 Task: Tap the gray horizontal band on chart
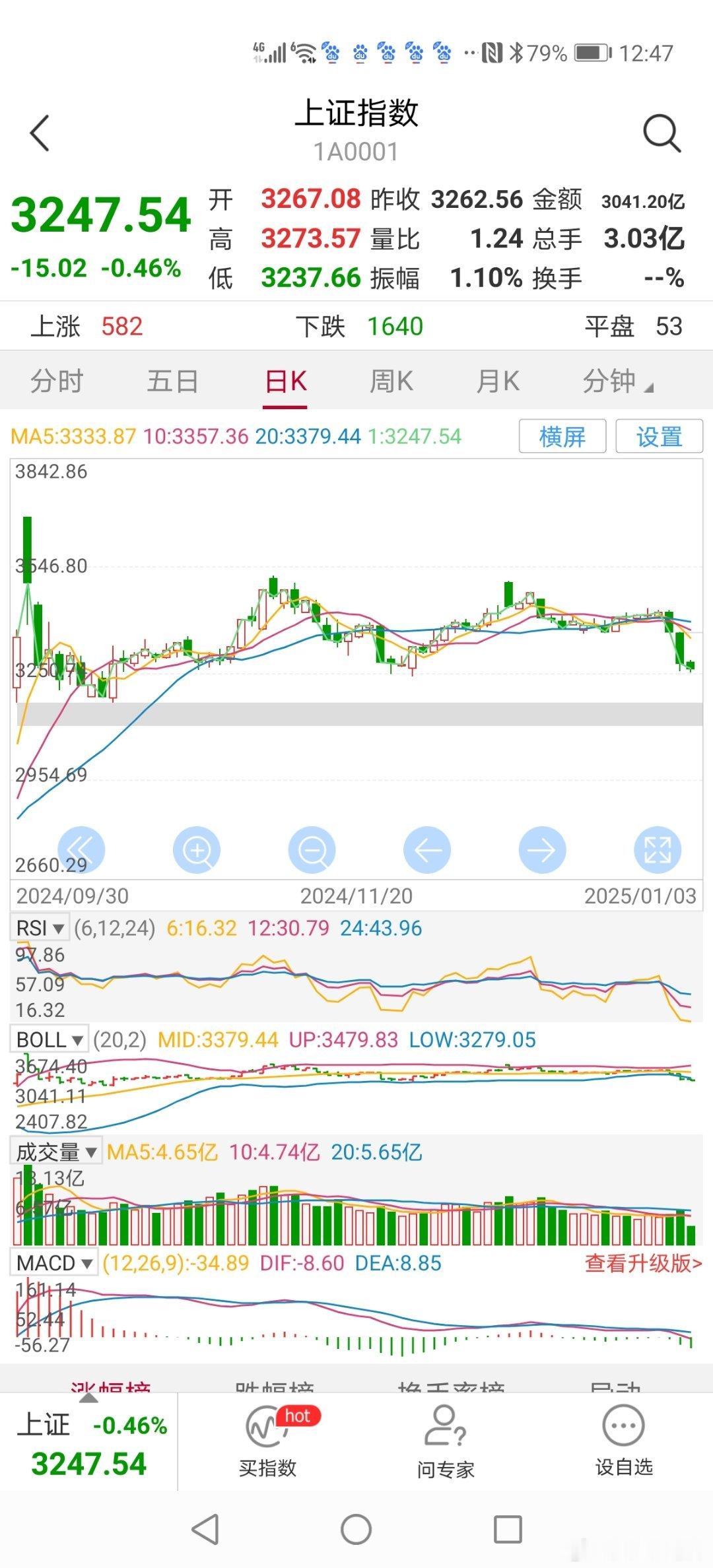coord(360,714)
